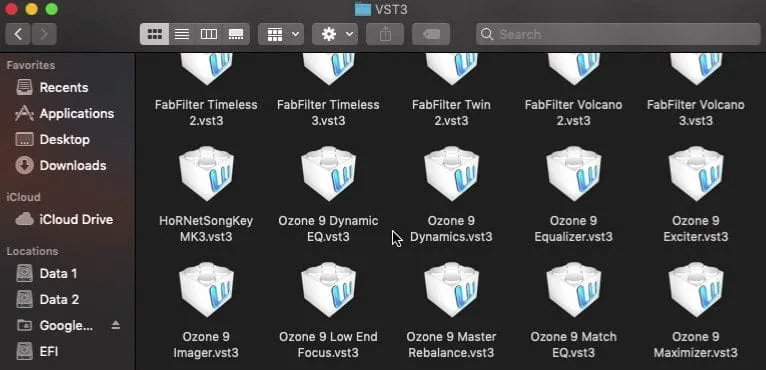Open the group-by arrangement dropdown

[281, 34]
